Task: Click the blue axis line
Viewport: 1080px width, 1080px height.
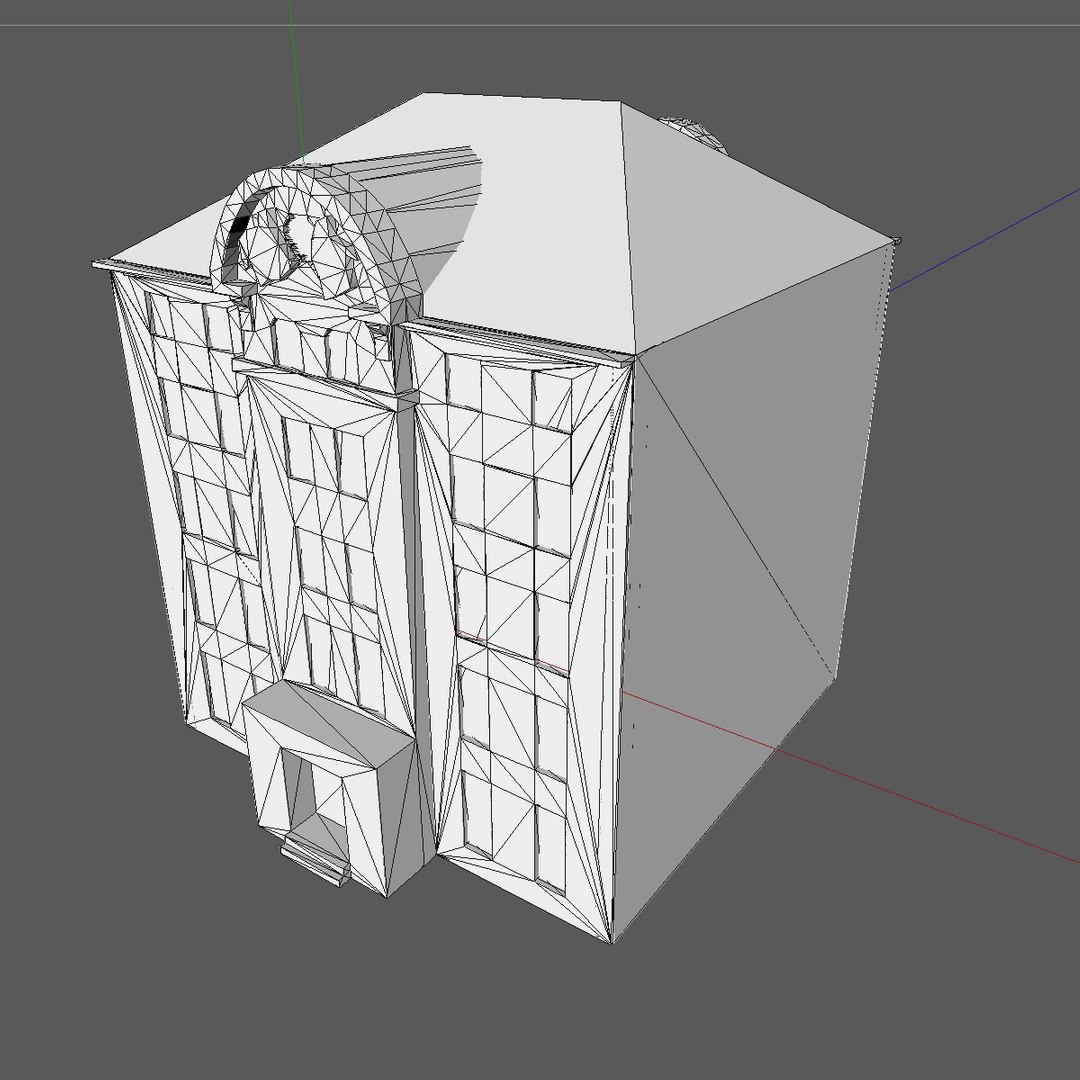Action: click(x=984, y=239)
